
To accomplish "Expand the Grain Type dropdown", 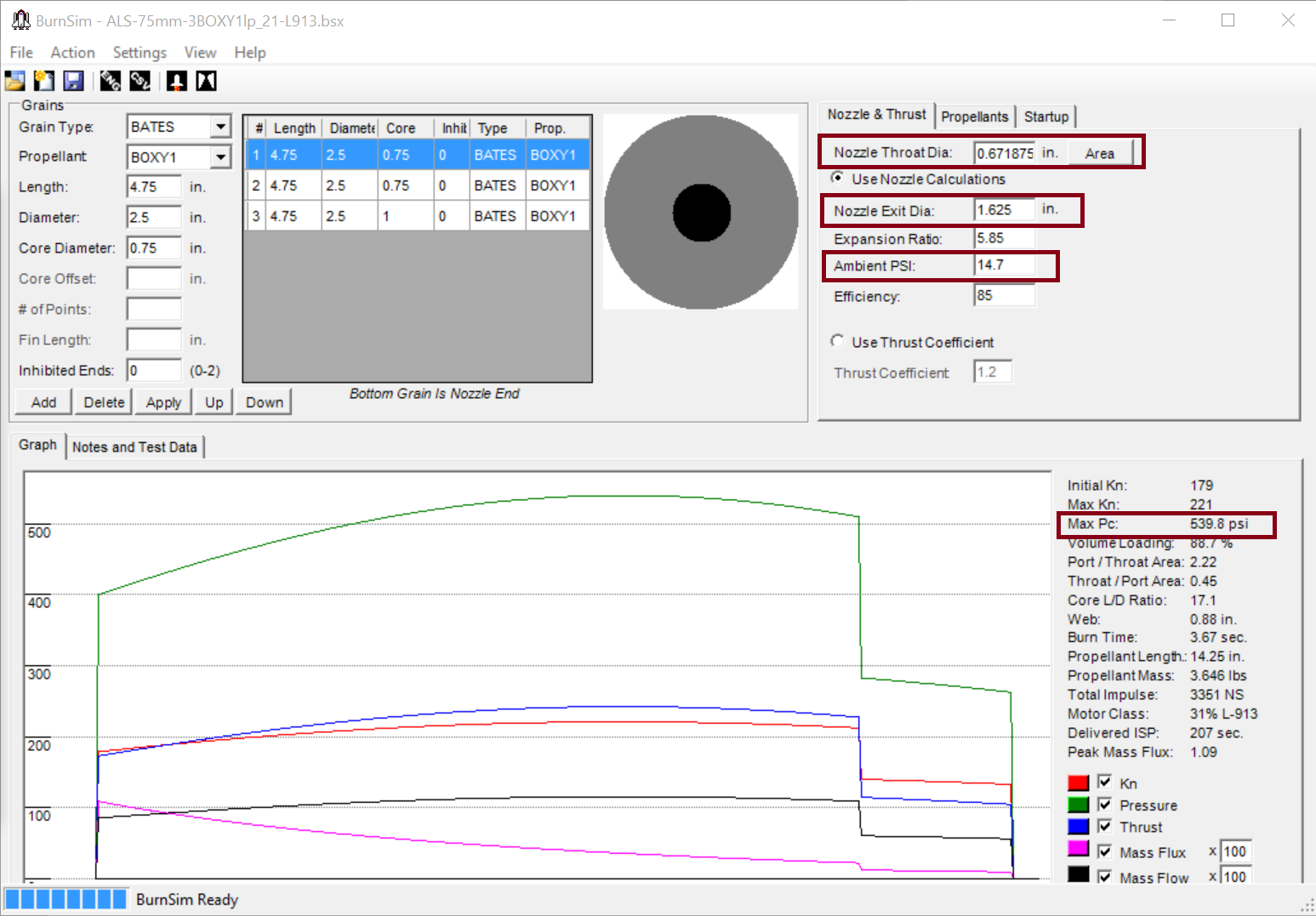I will tap(220, 127).
